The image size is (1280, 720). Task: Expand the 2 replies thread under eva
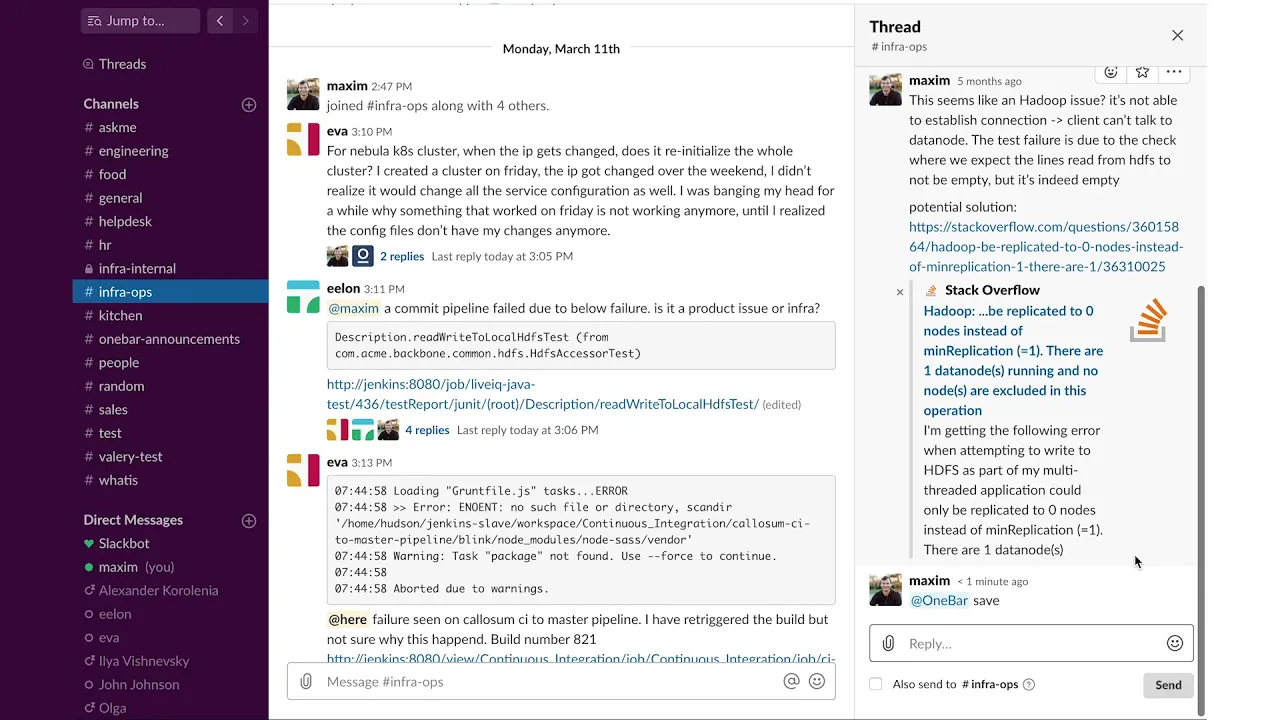pyautogui.click(x=402, y=256)
